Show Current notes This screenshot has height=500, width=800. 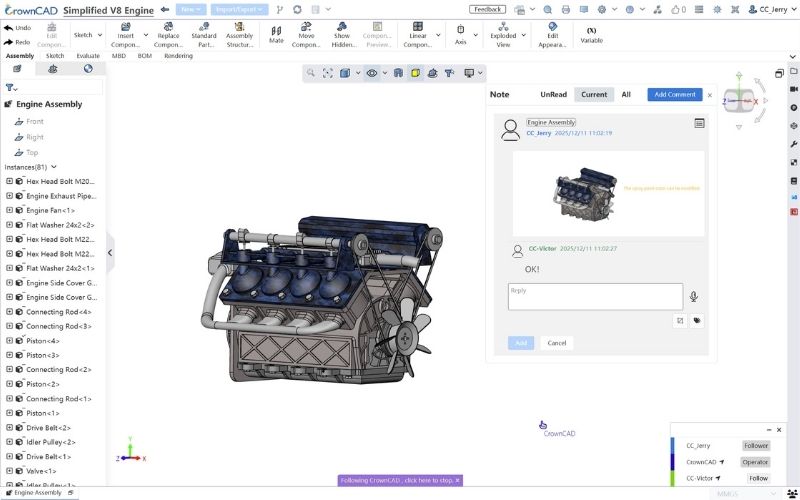(594, 94)
